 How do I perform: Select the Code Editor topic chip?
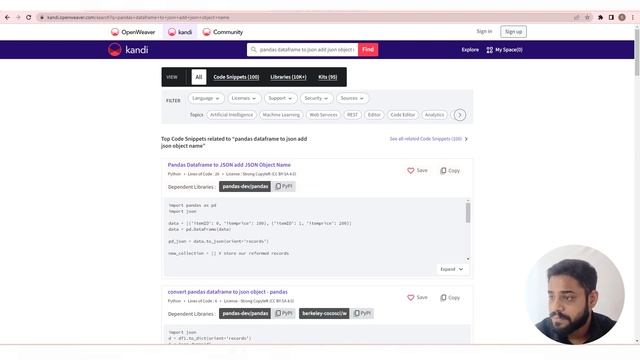pyautogui.click(x=402, y=115)
